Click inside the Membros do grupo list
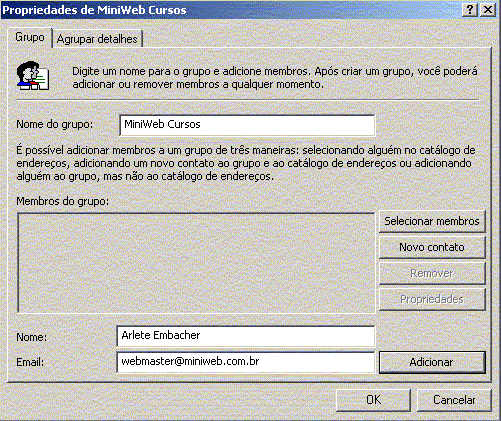Screen dimensions: 501x421 point(196,263)
